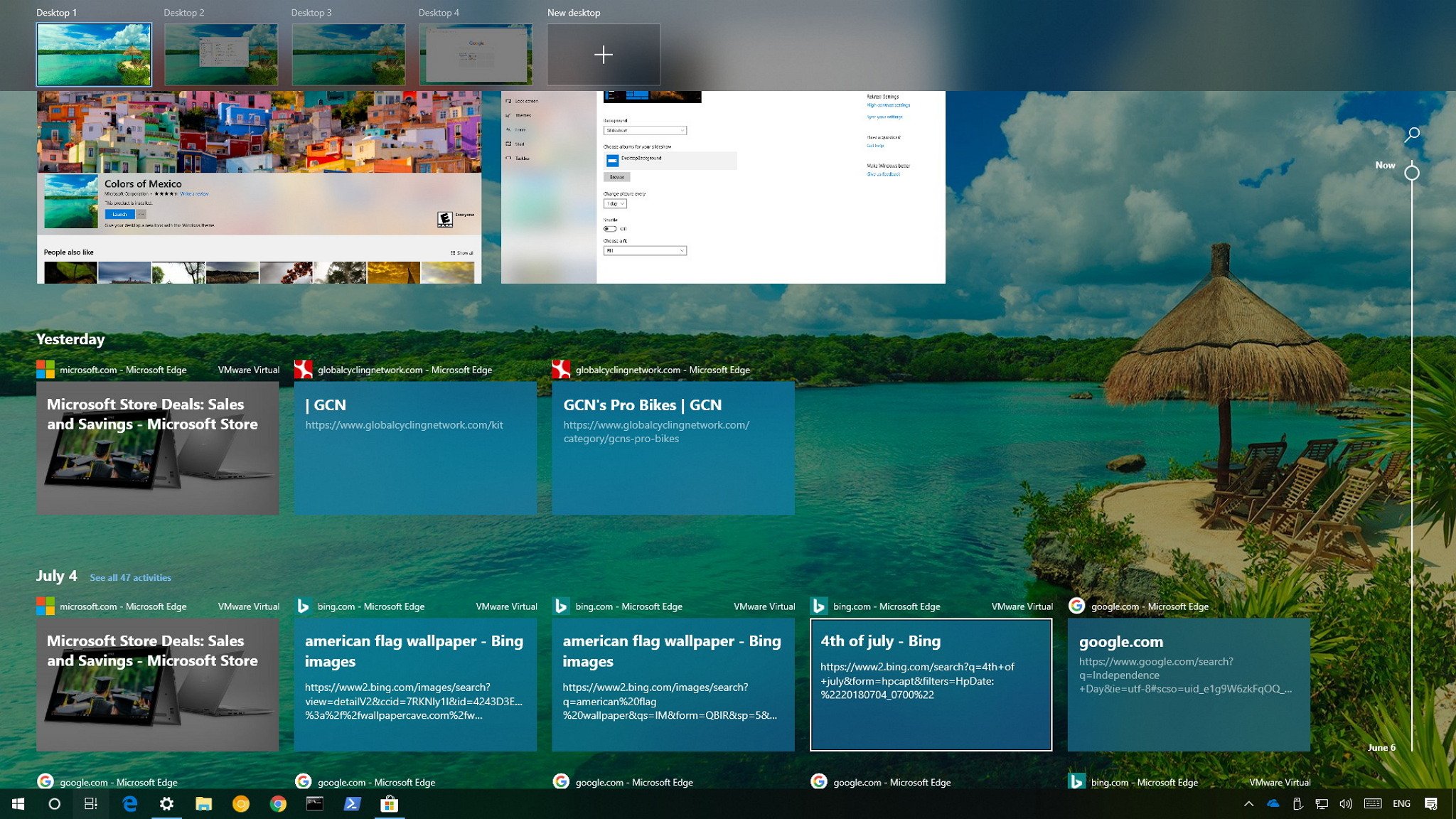Expand the July 4 activities section

pos(130,577)
